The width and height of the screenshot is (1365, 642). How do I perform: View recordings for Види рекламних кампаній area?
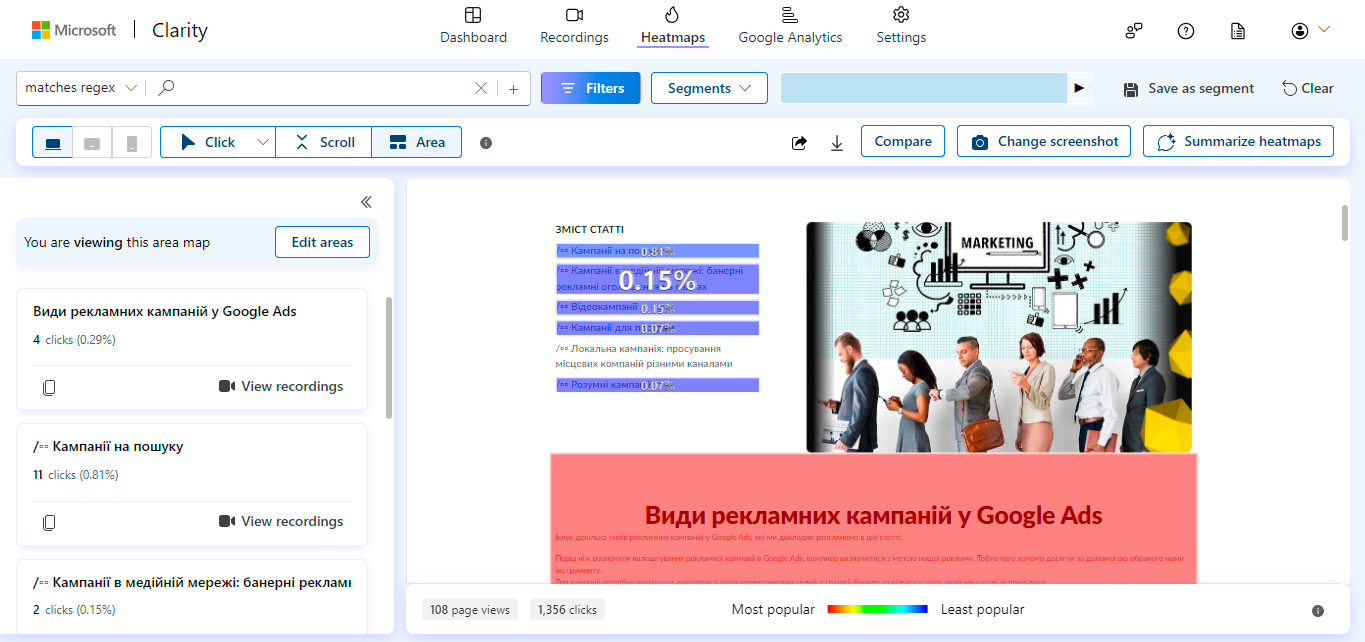[281, 386]
